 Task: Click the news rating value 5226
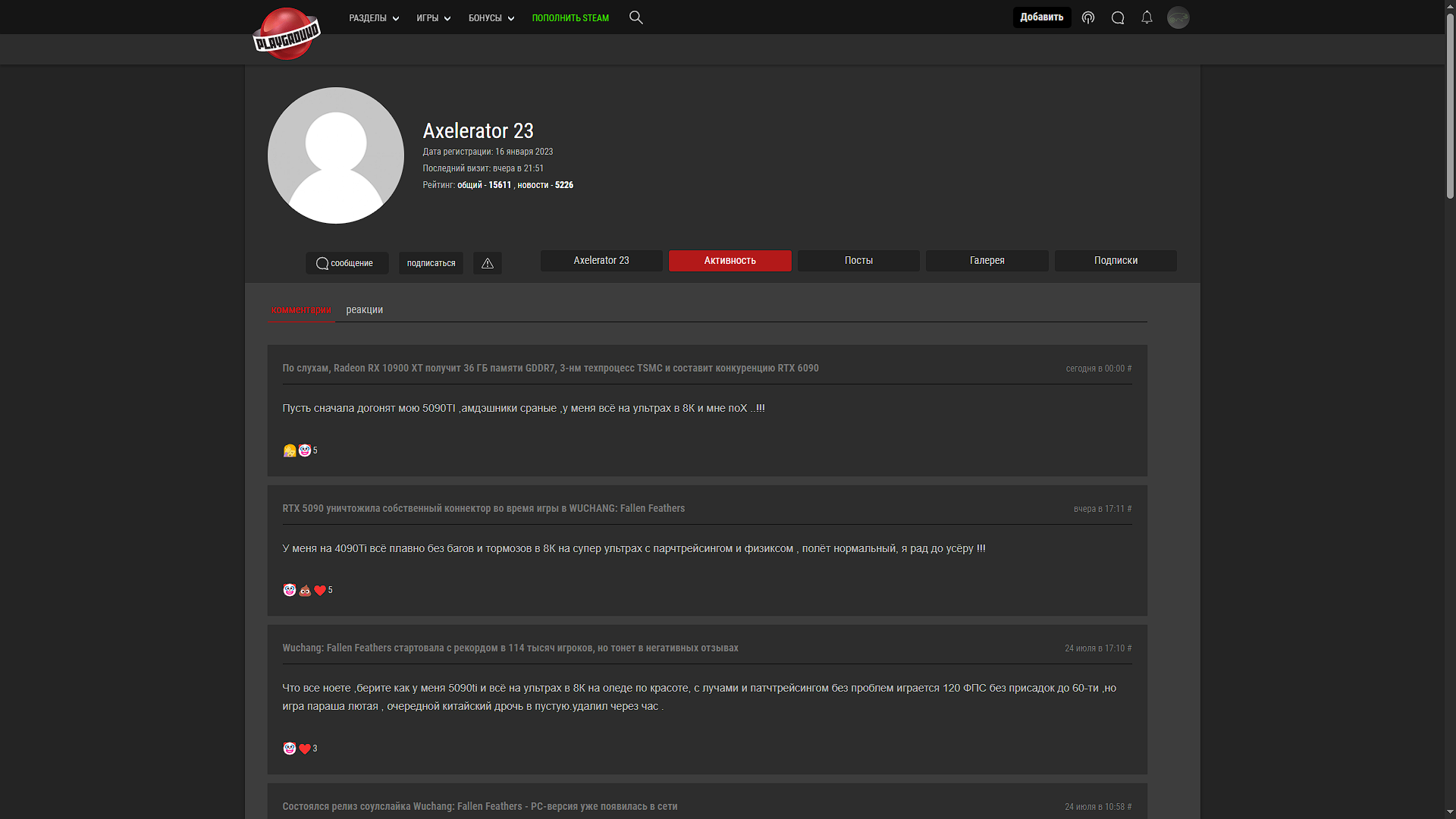click(x=564, y=185)
